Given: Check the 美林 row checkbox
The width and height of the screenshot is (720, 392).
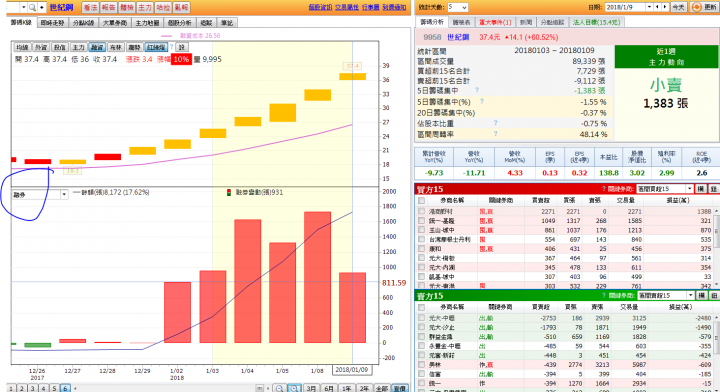Looking at the screenshot, I should pyautogui.click(x=421, y=364).
